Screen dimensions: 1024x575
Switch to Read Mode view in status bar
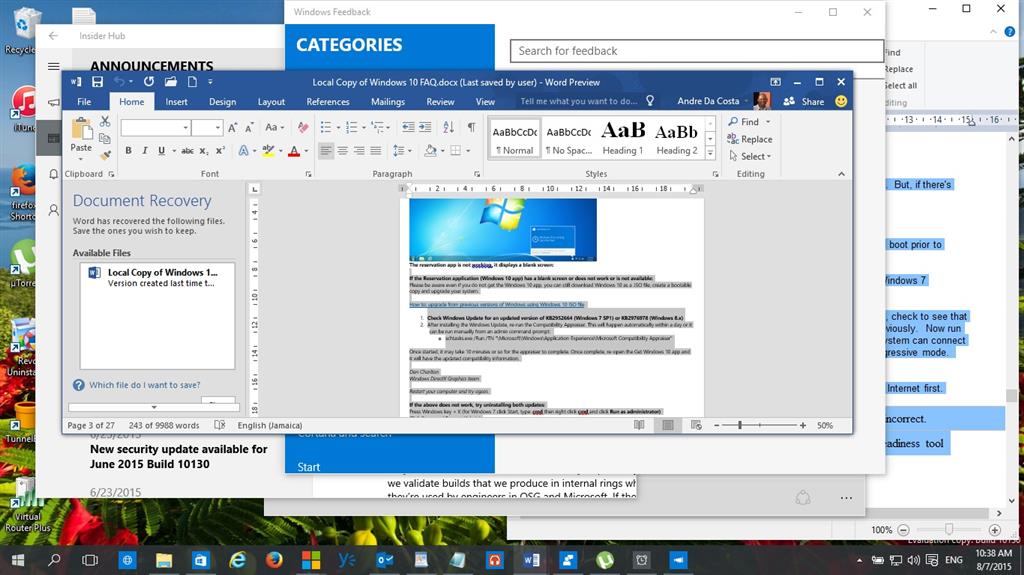pos(639,425)
